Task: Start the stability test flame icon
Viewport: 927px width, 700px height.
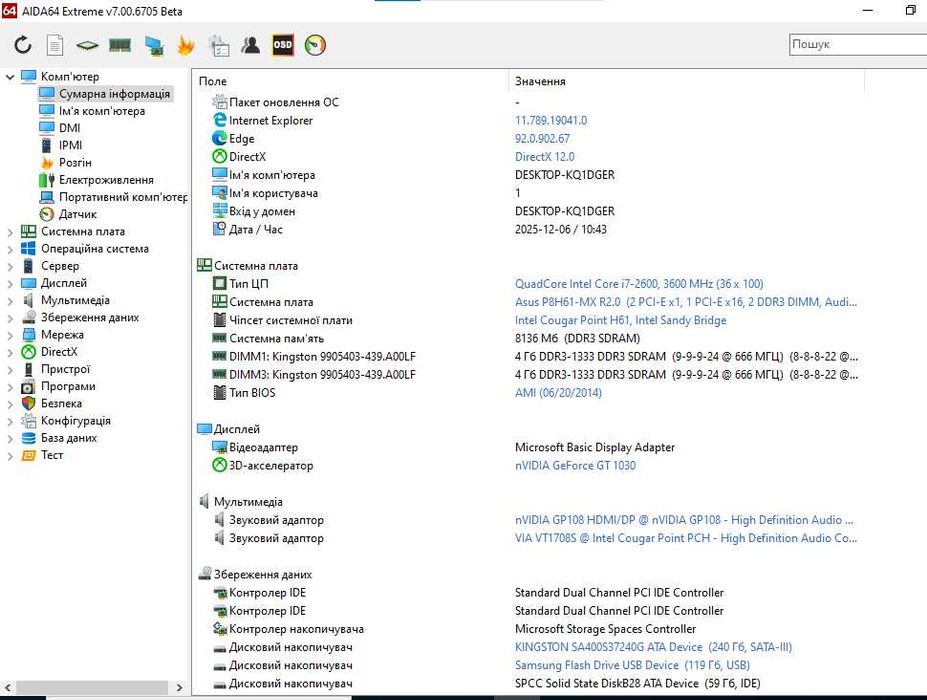Action: click(x=186, y=45)
